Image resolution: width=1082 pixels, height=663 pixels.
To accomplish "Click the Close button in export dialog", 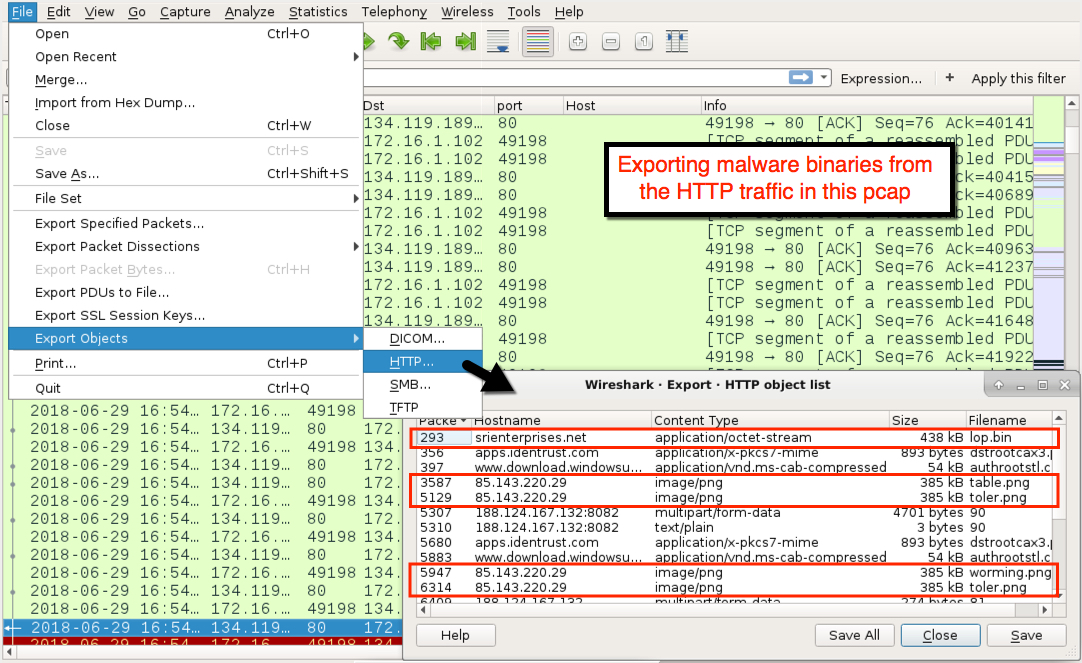I will 940,635.
